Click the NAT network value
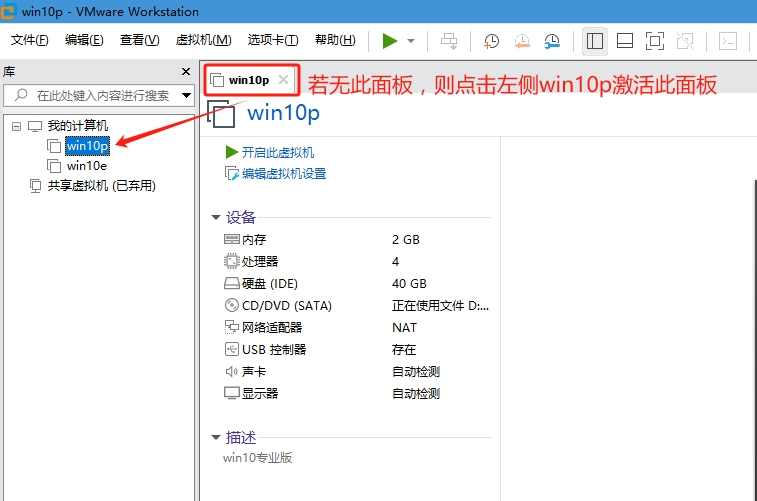The width and height of the screenshot is (757, 501). tap(405, 328)
